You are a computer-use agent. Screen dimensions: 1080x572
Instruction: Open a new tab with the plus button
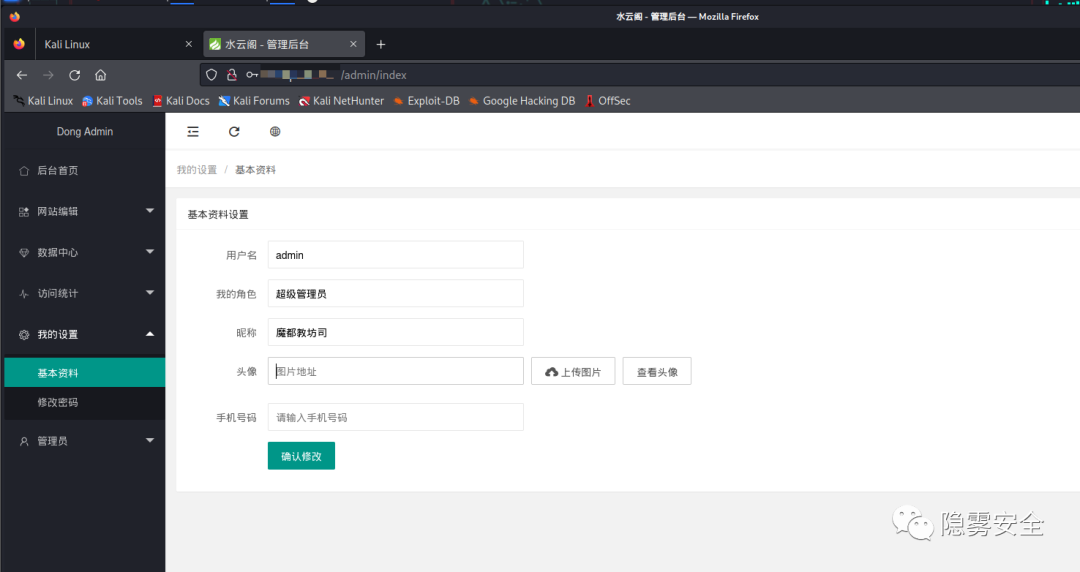coord(380,44)
